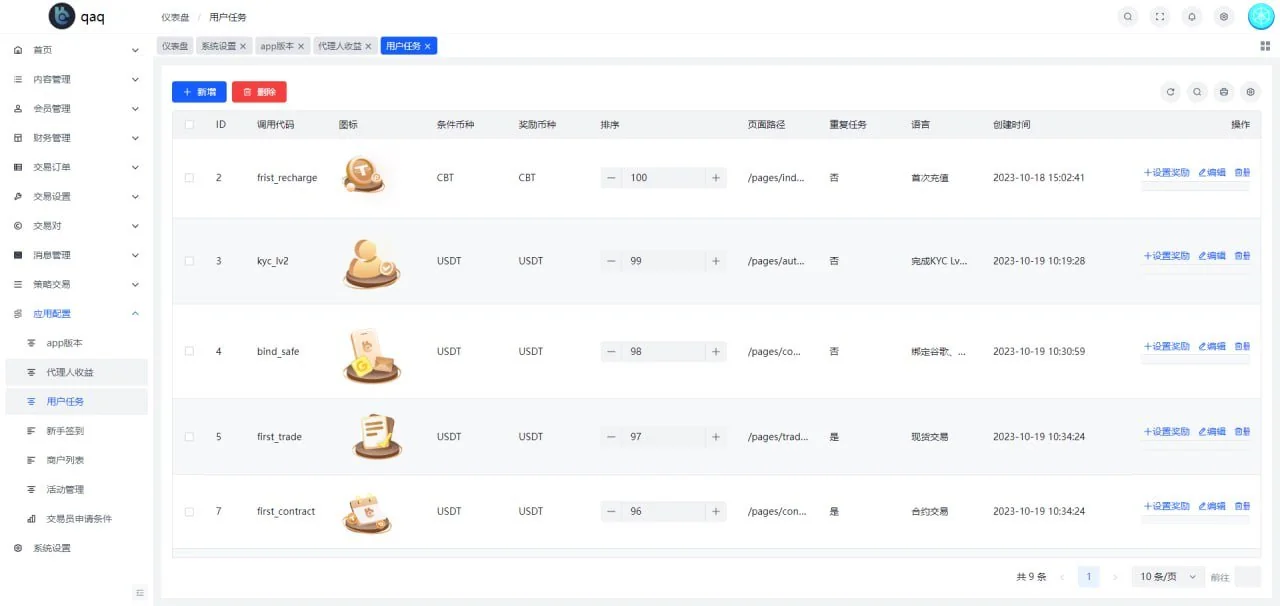Screen dimensions: 1280x606
Task: Click the refresh icon above the table
Action: [1170, 92]
